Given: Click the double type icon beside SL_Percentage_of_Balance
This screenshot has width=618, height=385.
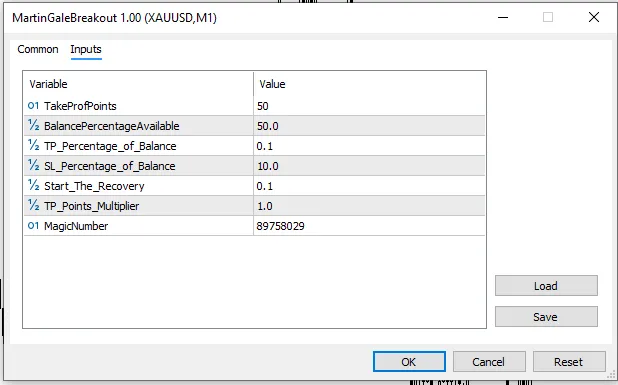Looking at the screenshot, I should 34,166.
